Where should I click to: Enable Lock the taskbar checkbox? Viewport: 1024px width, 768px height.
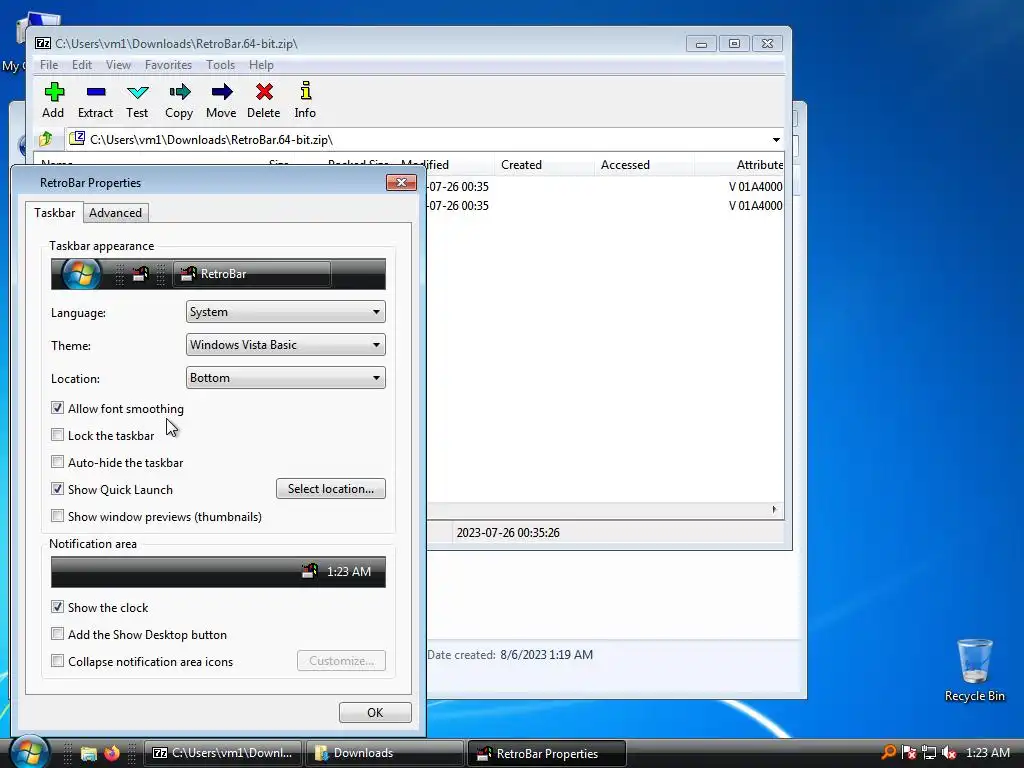[x=57, y=435]
